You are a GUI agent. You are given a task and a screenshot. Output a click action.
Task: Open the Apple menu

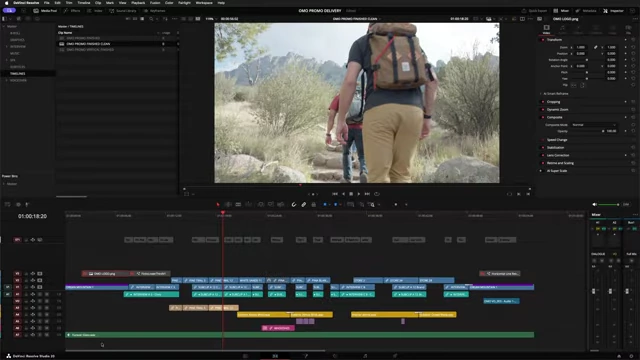[6, 3]
